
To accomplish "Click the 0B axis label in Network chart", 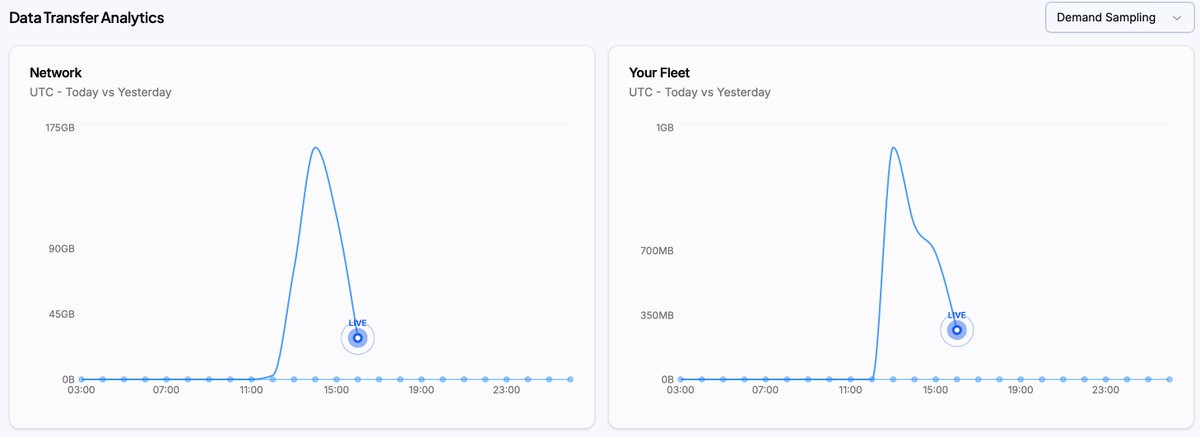I will point(68,380).
